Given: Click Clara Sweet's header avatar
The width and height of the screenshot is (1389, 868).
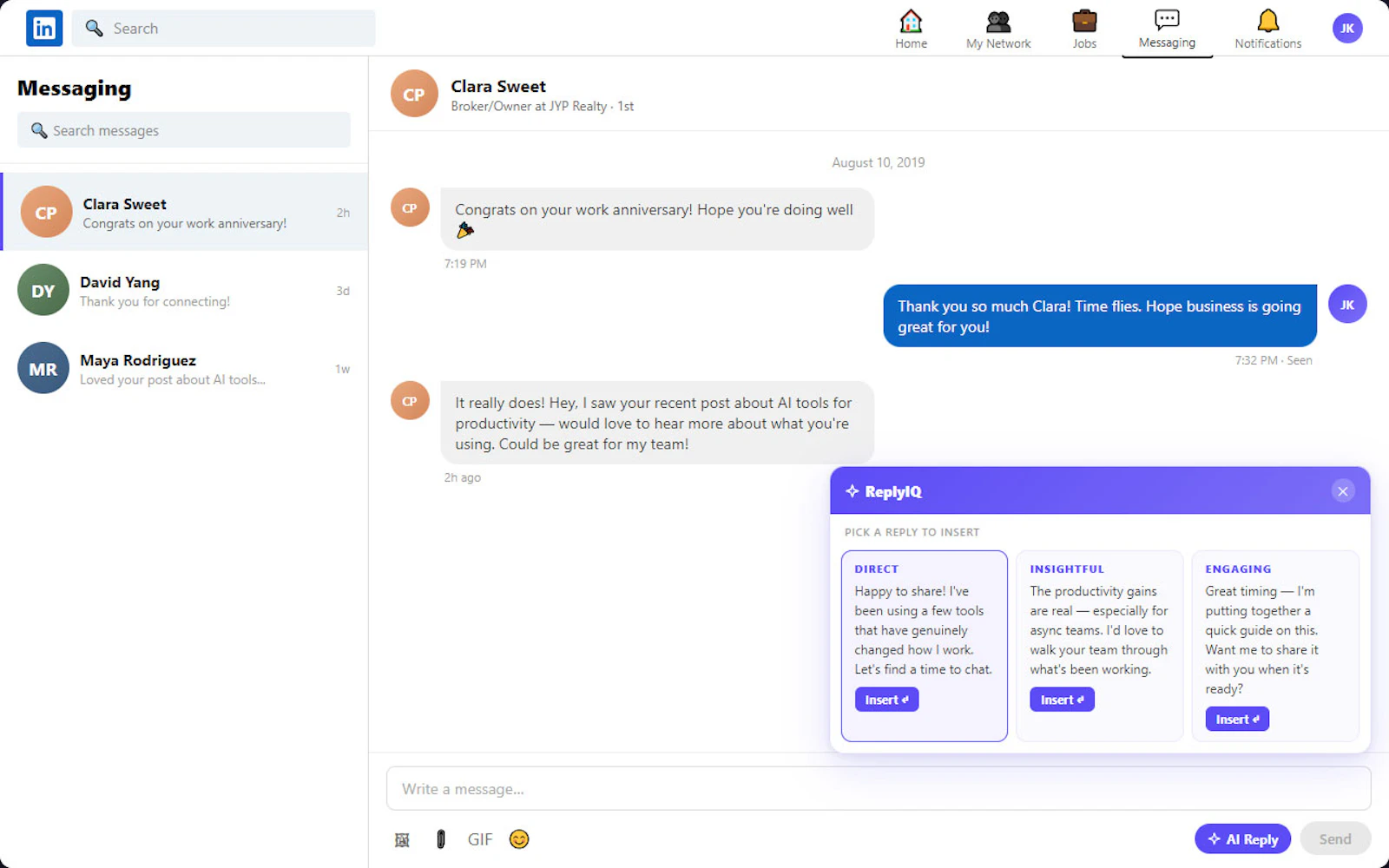Looking at the screenshot, I should click(x=414, y=94).
